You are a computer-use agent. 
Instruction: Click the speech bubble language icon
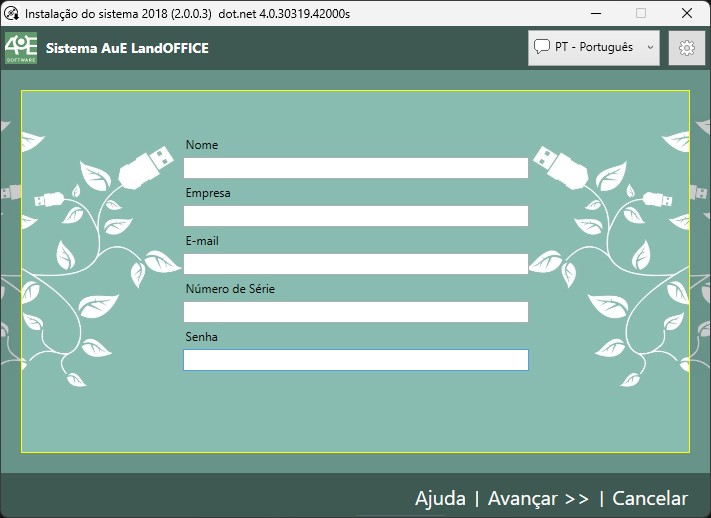[x=542, y=47]
